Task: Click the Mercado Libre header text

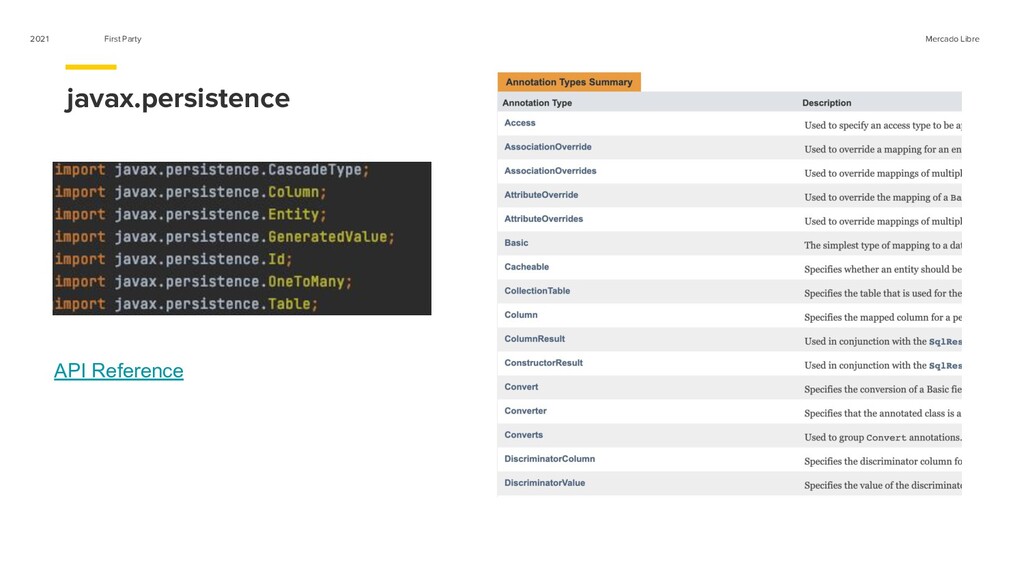Action: (x=952, y=39)
